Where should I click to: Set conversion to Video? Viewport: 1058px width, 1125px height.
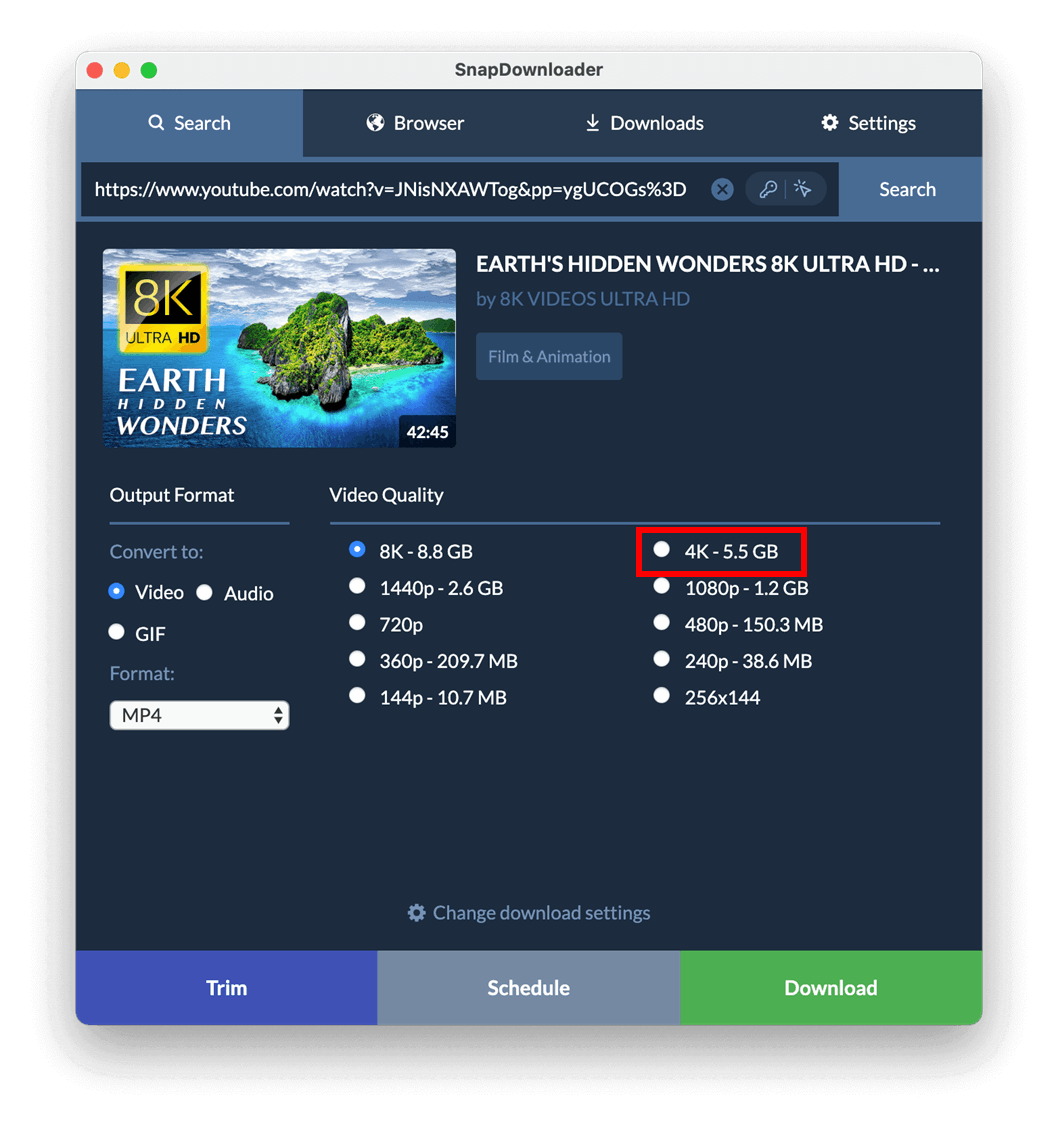146,592
